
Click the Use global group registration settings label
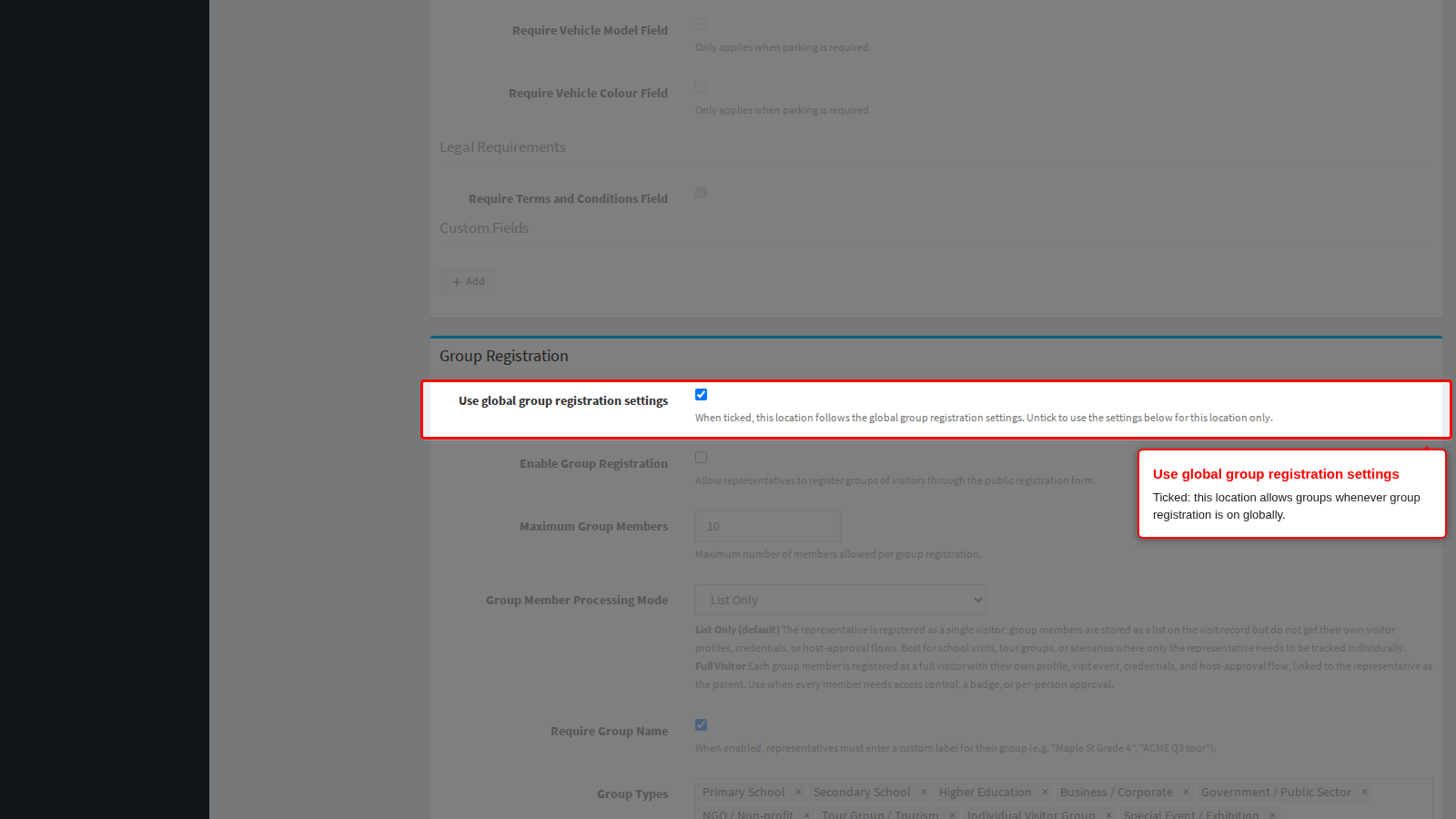[563, 400]
